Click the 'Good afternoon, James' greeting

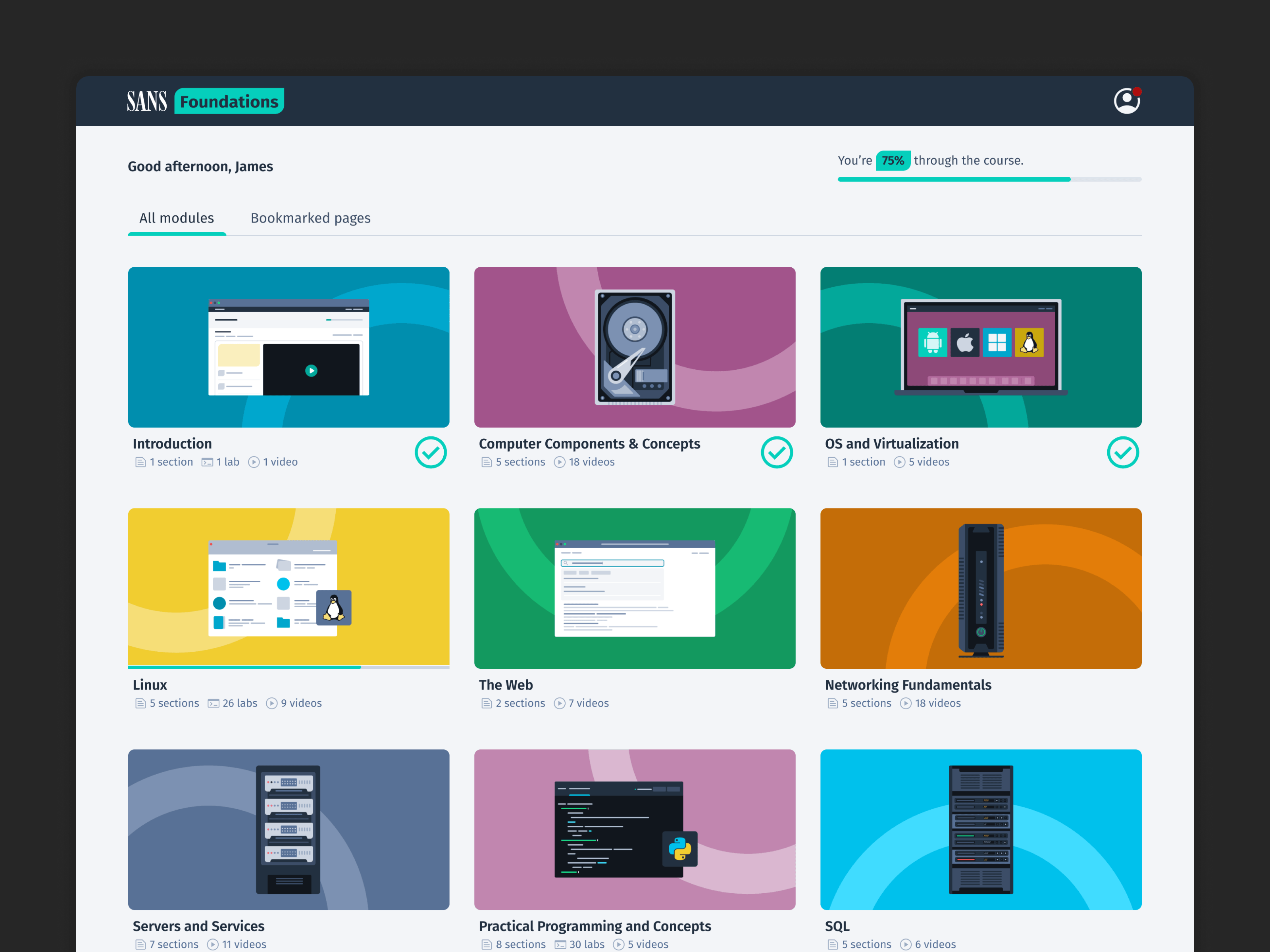click(x=200, y=167)
